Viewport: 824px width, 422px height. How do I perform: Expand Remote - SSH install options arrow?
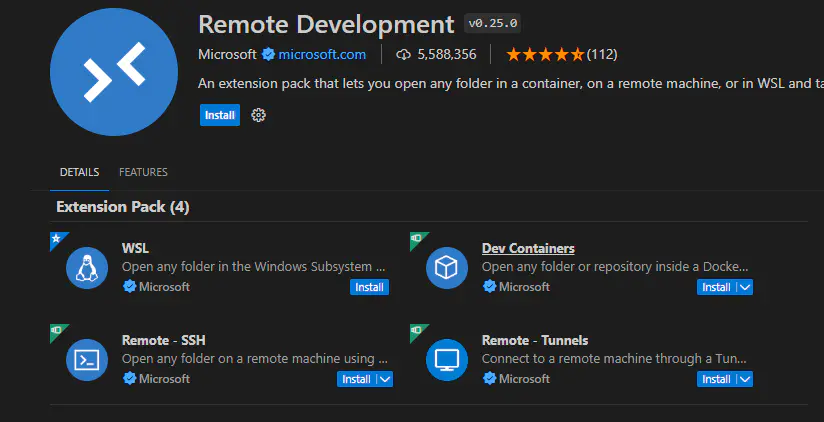point(385,379)
